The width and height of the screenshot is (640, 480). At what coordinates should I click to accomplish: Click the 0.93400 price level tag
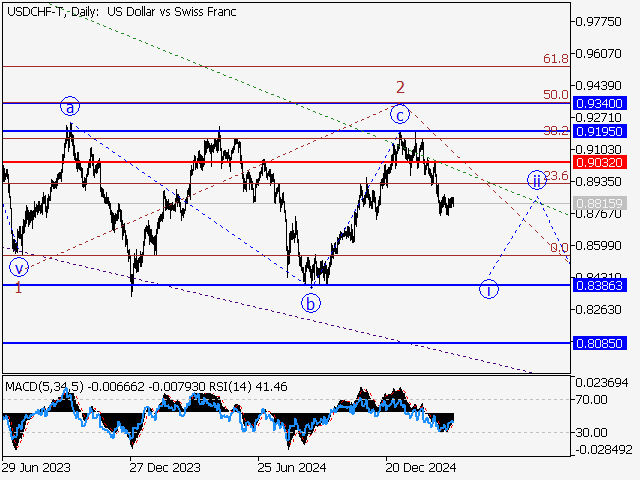click(600, 103)
